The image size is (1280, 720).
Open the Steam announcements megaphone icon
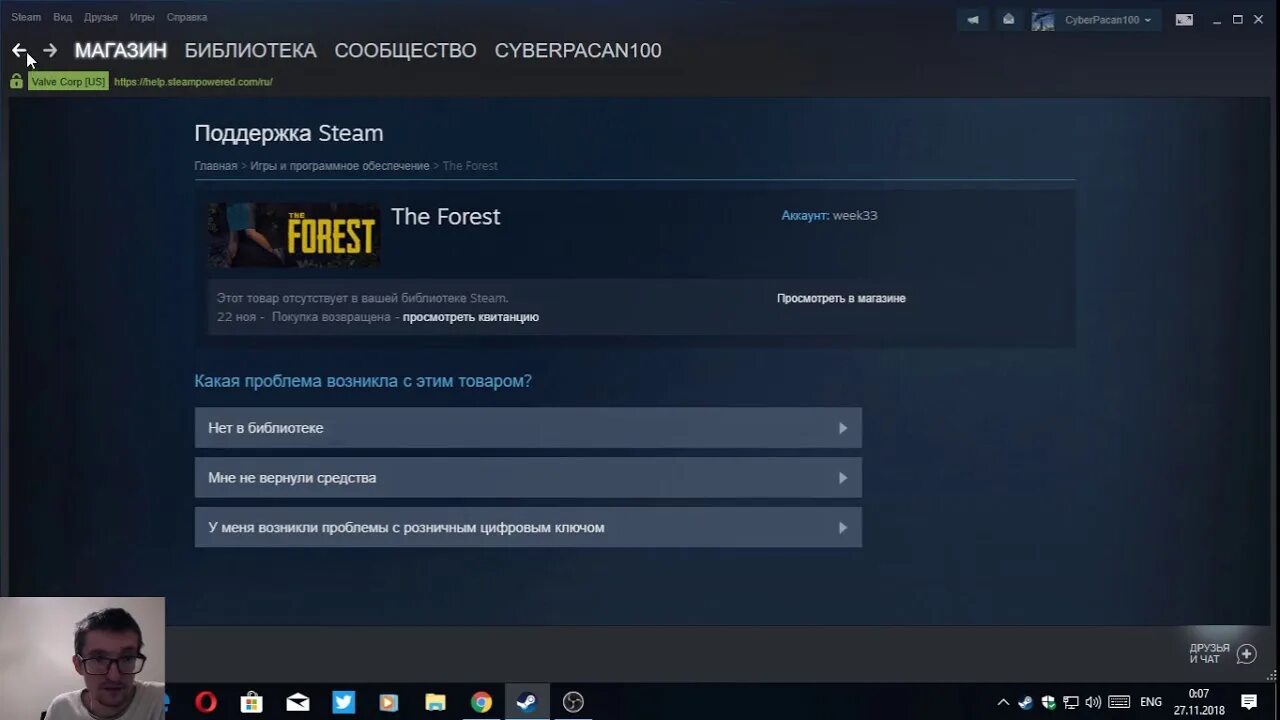(x=973, y=19)
